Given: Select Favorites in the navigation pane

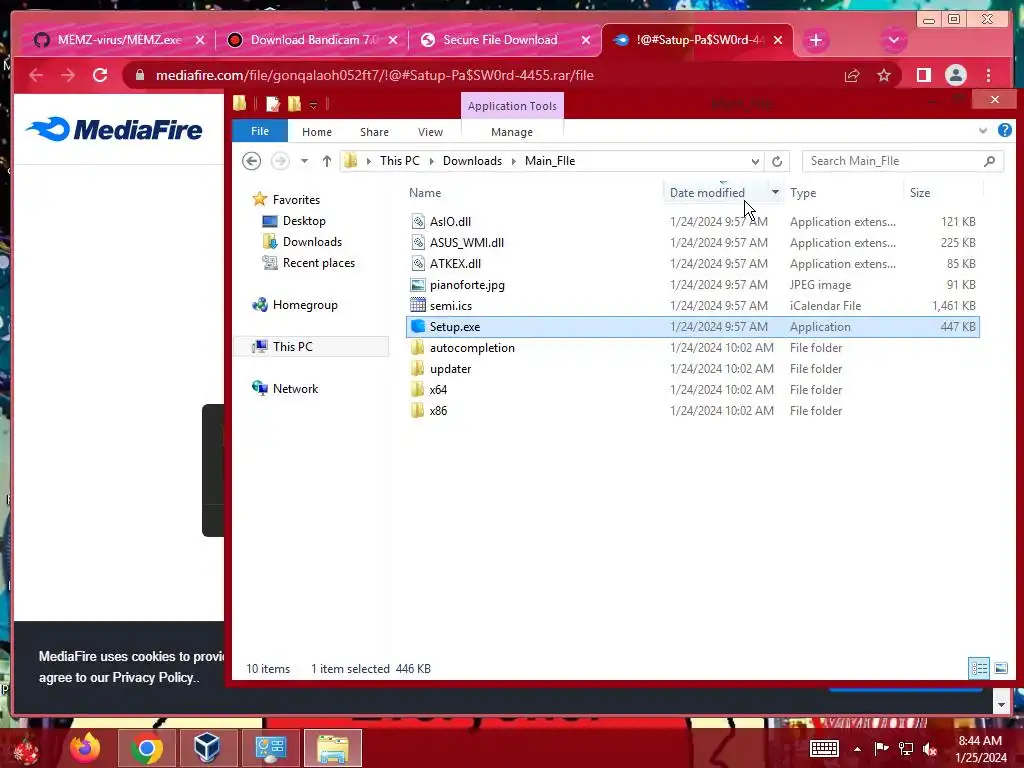Looking at the screenshot, I should click(x=296, y=200).
